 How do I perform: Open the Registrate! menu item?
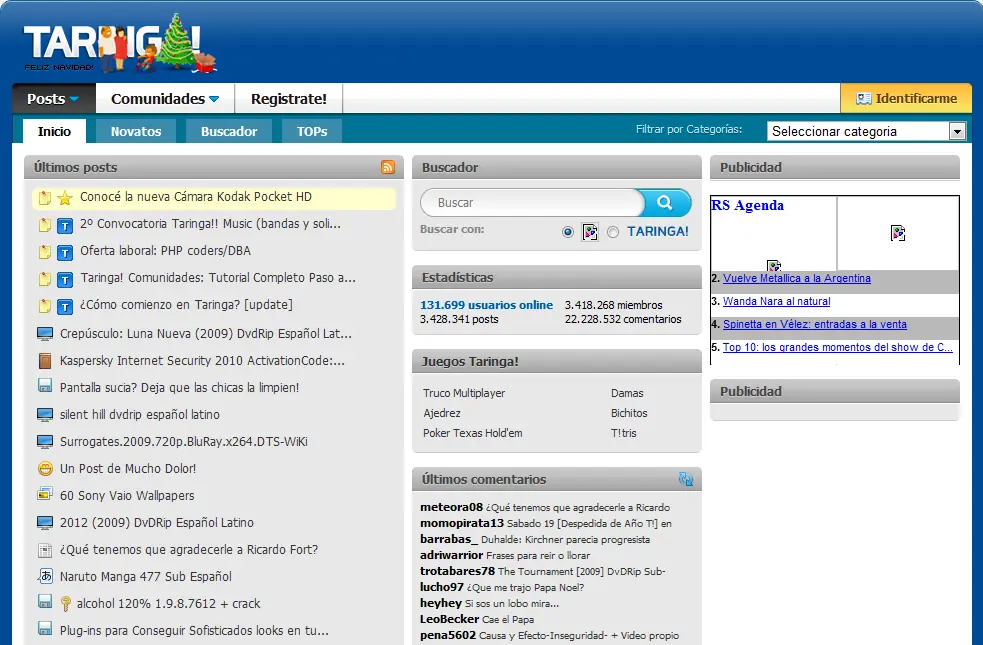pos(288,98)
